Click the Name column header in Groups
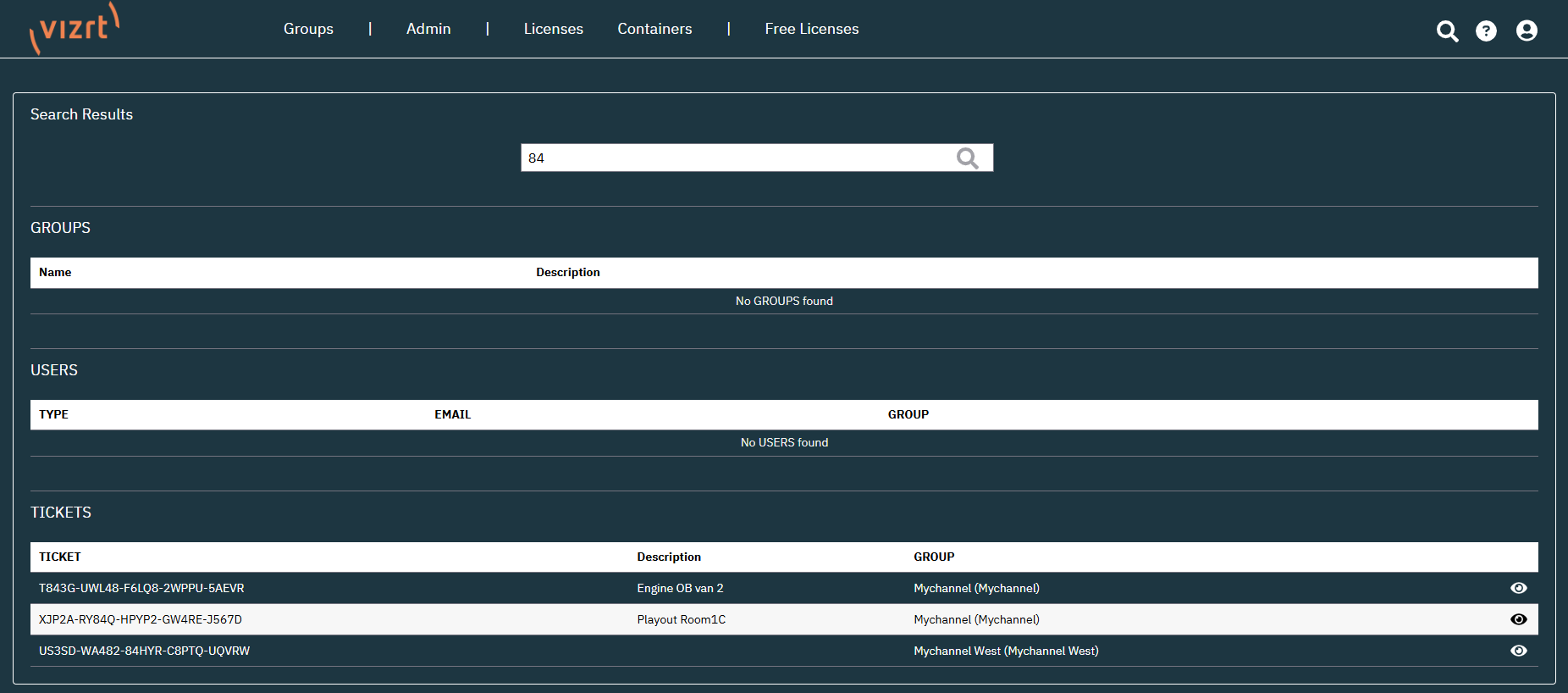The image size is (1568, 693). (x=55, y=272)
